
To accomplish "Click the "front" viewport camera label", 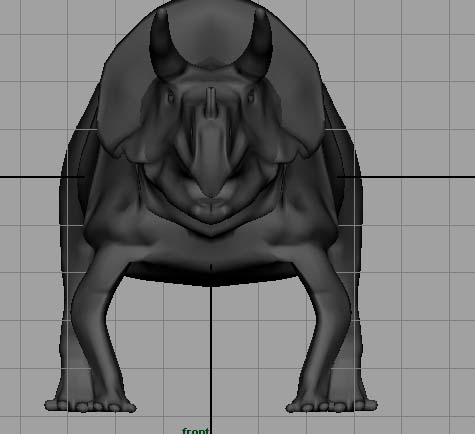I will coord(196,431).
